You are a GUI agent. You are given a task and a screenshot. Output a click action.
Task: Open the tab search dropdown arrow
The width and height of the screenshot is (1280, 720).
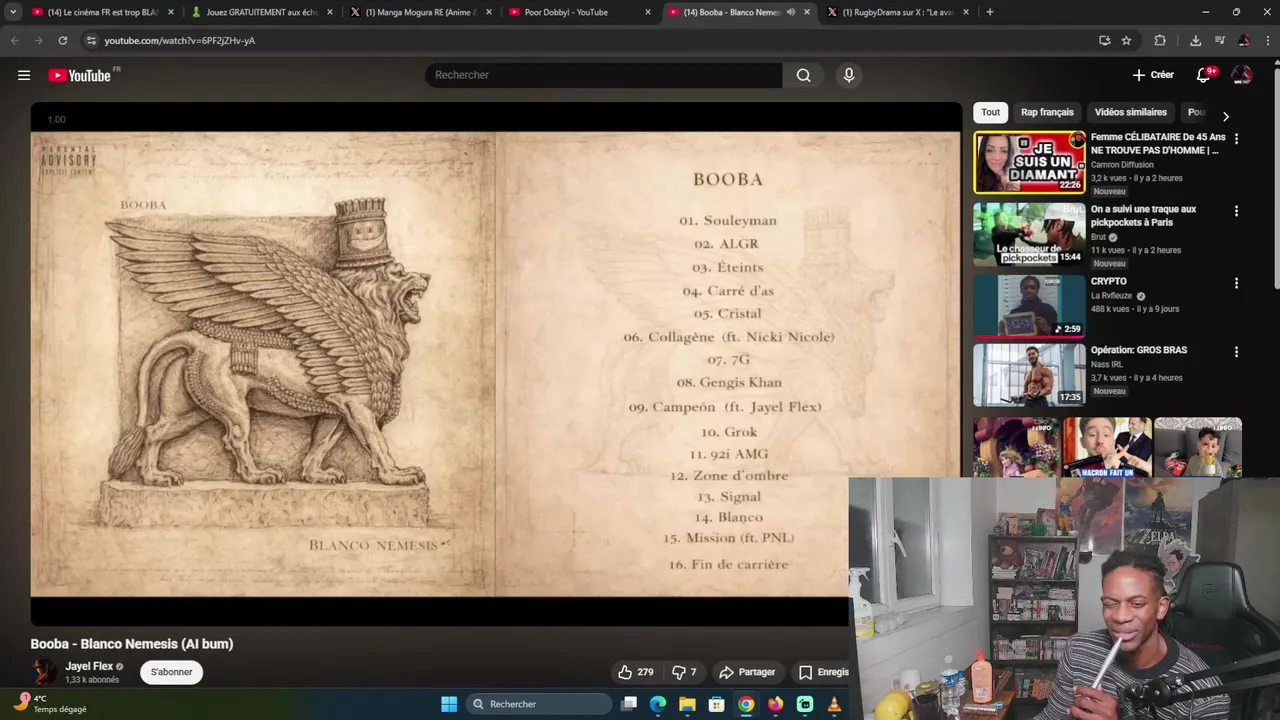tap(13, 12)
